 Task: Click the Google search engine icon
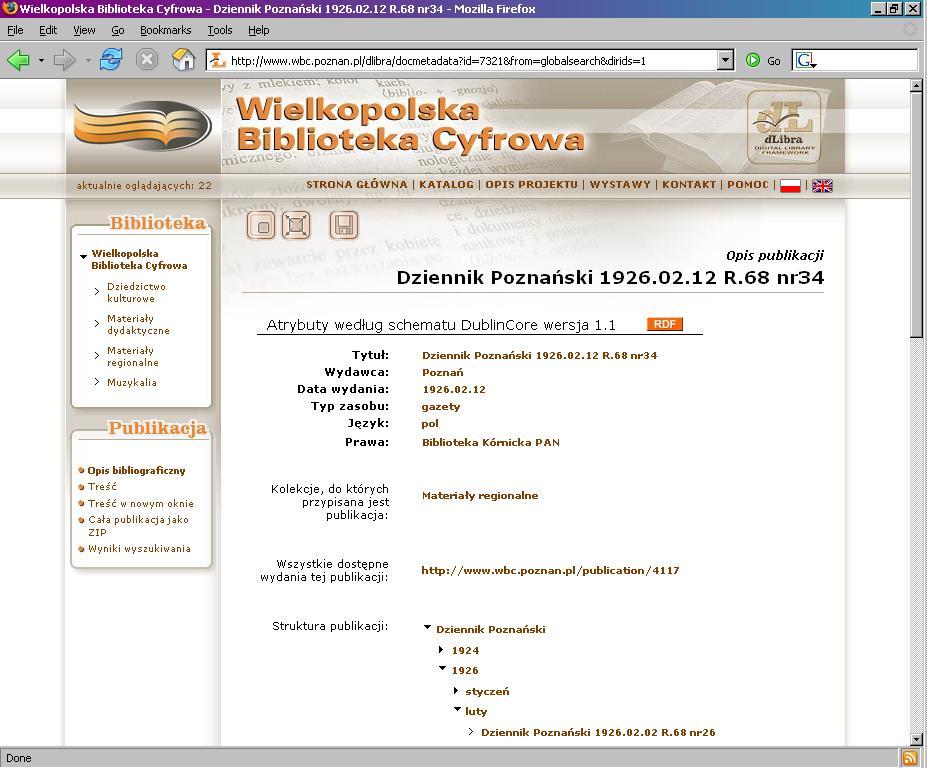pos(806,60)
